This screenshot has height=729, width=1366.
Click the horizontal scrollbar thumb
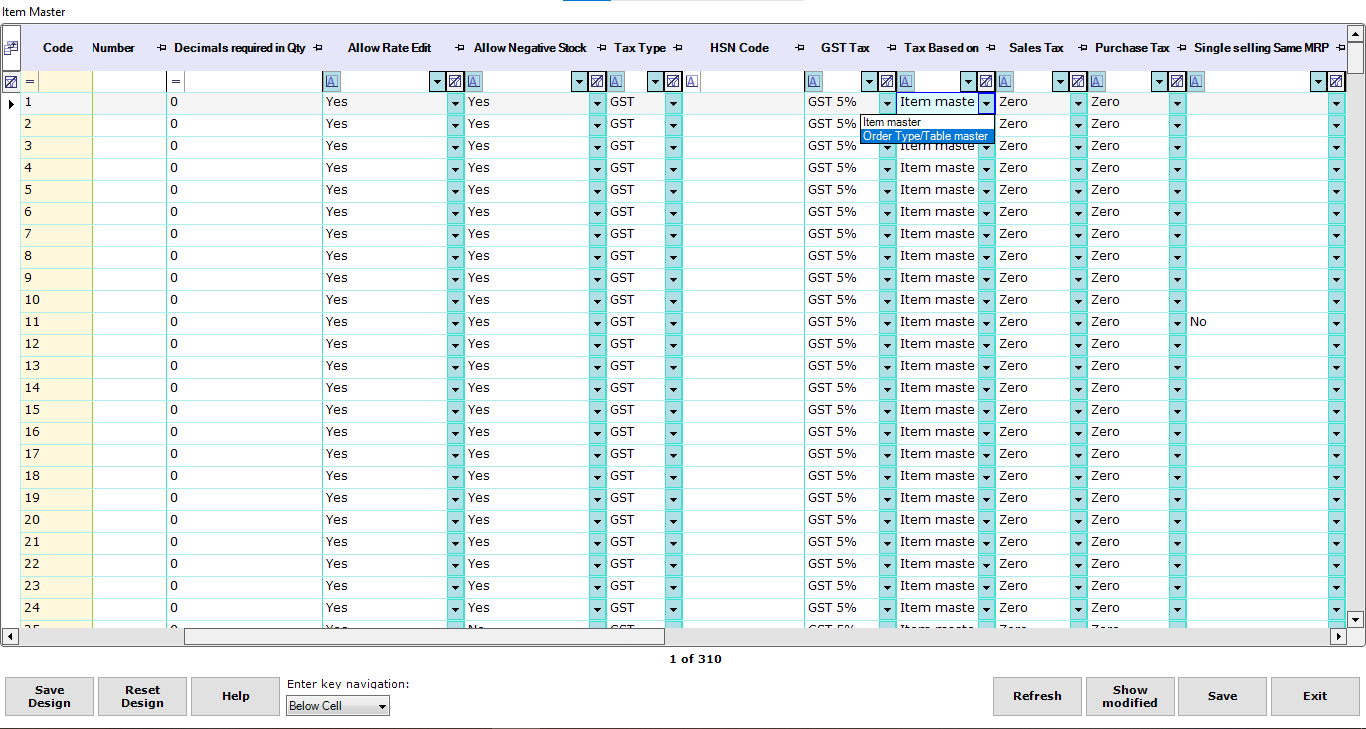[x=424, y=636]
